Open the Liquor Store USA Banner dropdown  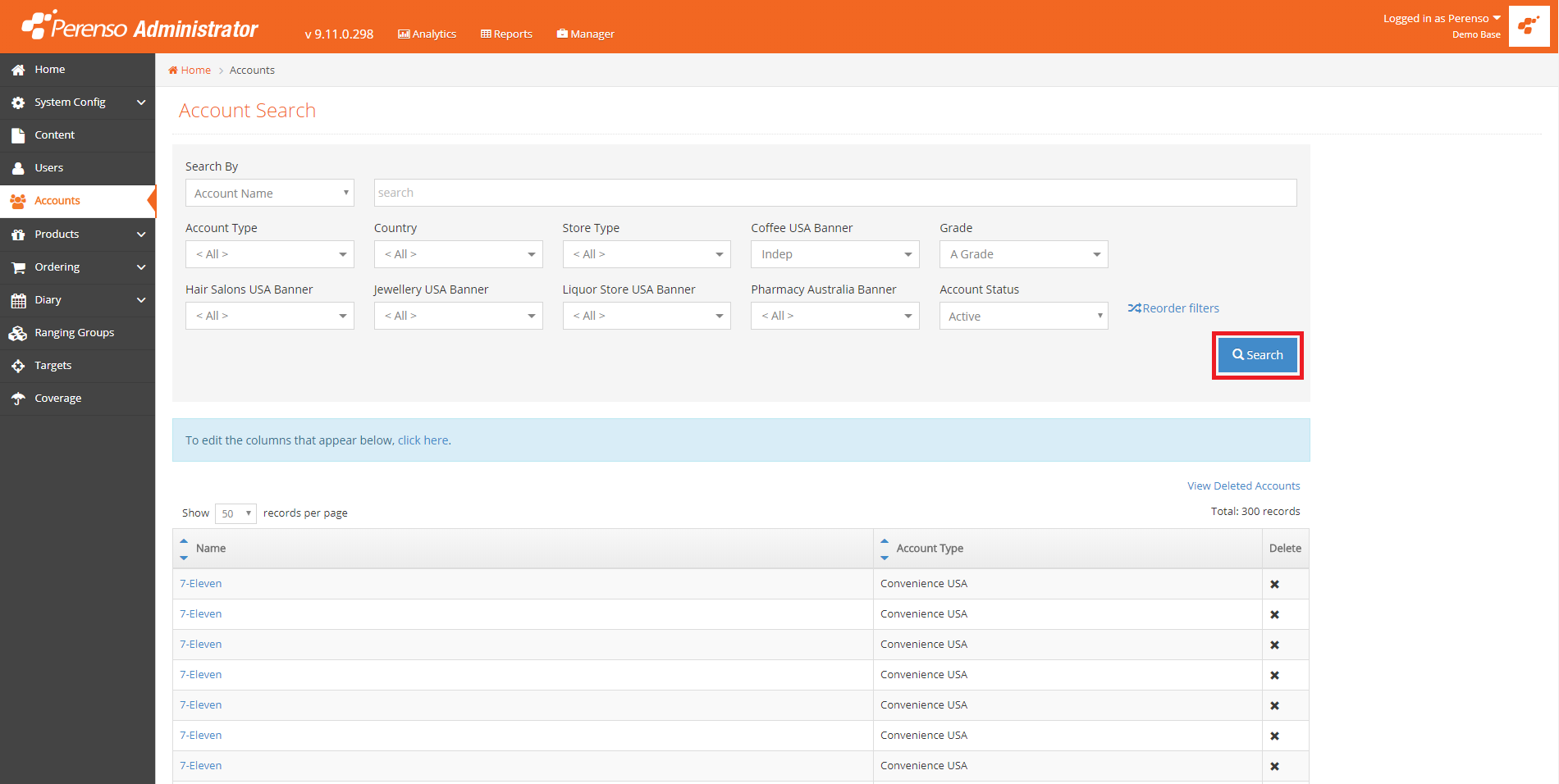click(647, 316)
